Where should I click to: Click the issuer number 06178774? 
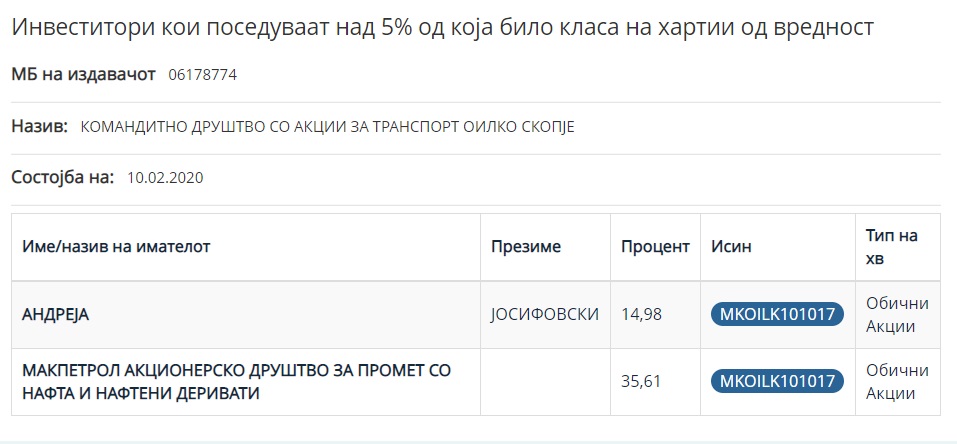(x=202, y=75)
